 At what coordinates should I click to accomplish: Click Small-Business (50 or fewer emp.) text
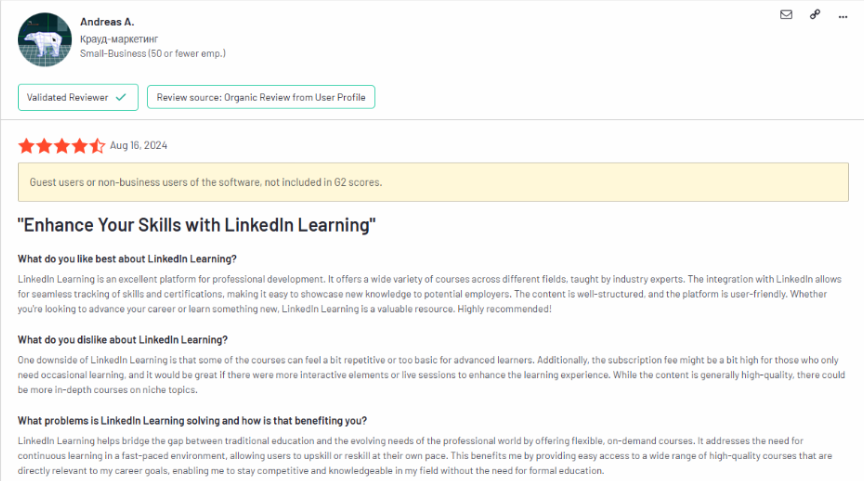pos(153,53)
